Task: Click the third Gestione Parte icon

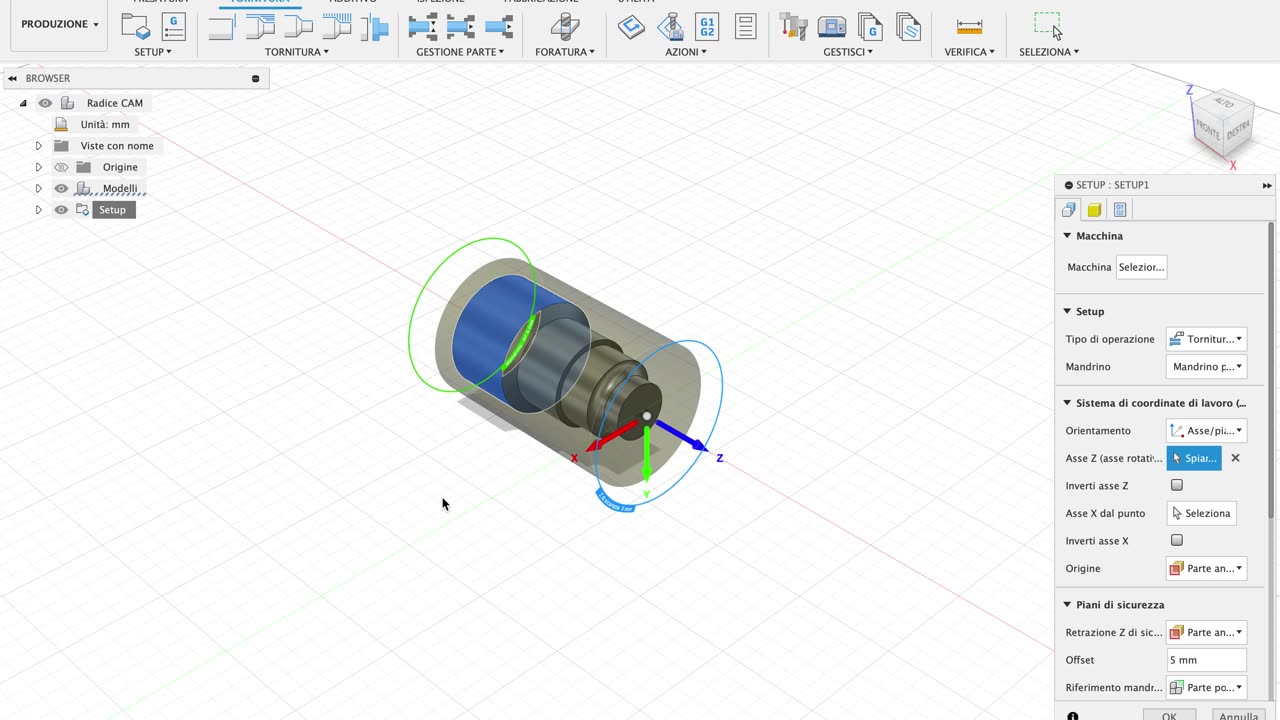Action: [x=497, y=27]
